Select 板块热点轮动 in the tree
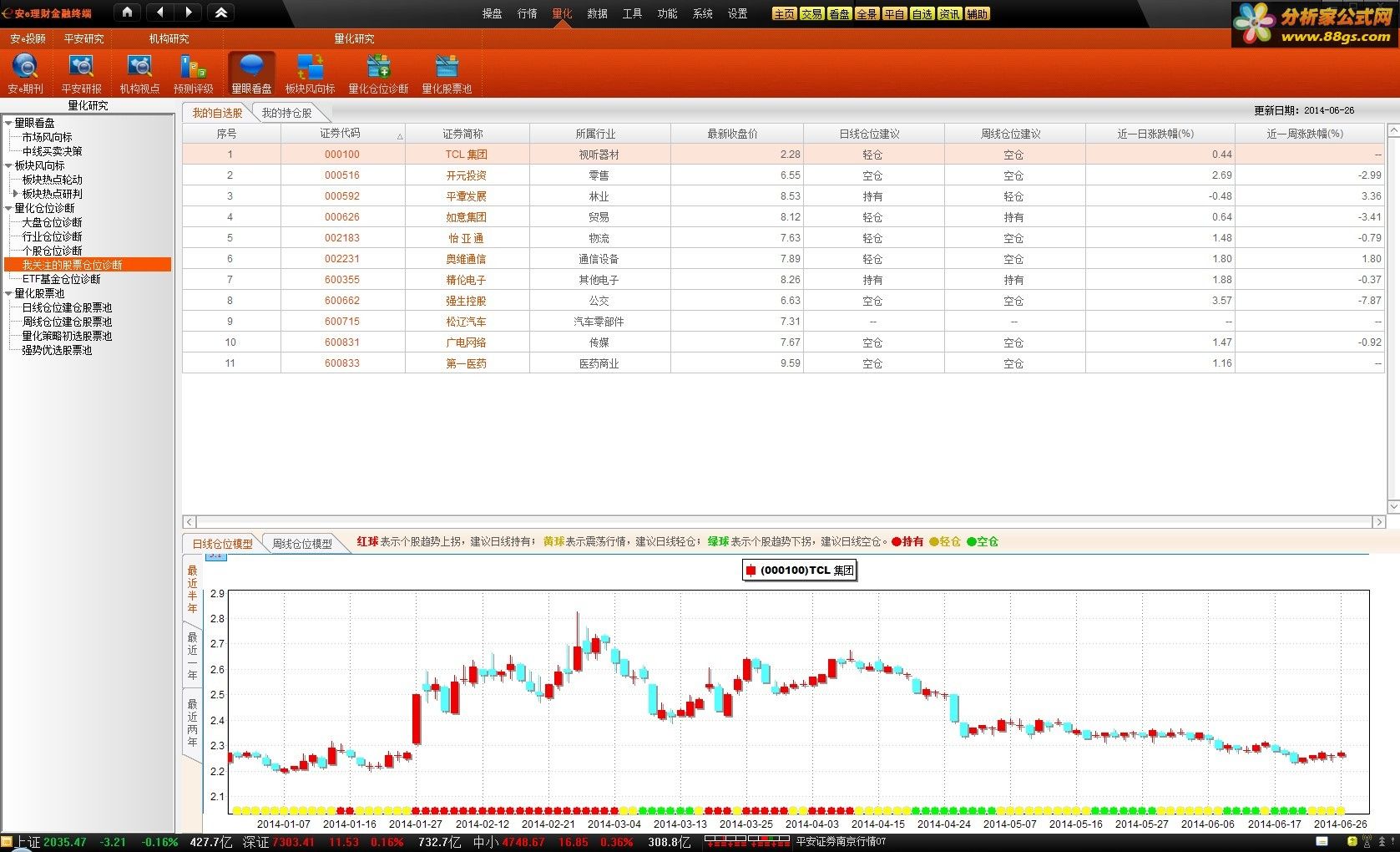Viewport: 1400px width, 852px height. coord(52,180)
